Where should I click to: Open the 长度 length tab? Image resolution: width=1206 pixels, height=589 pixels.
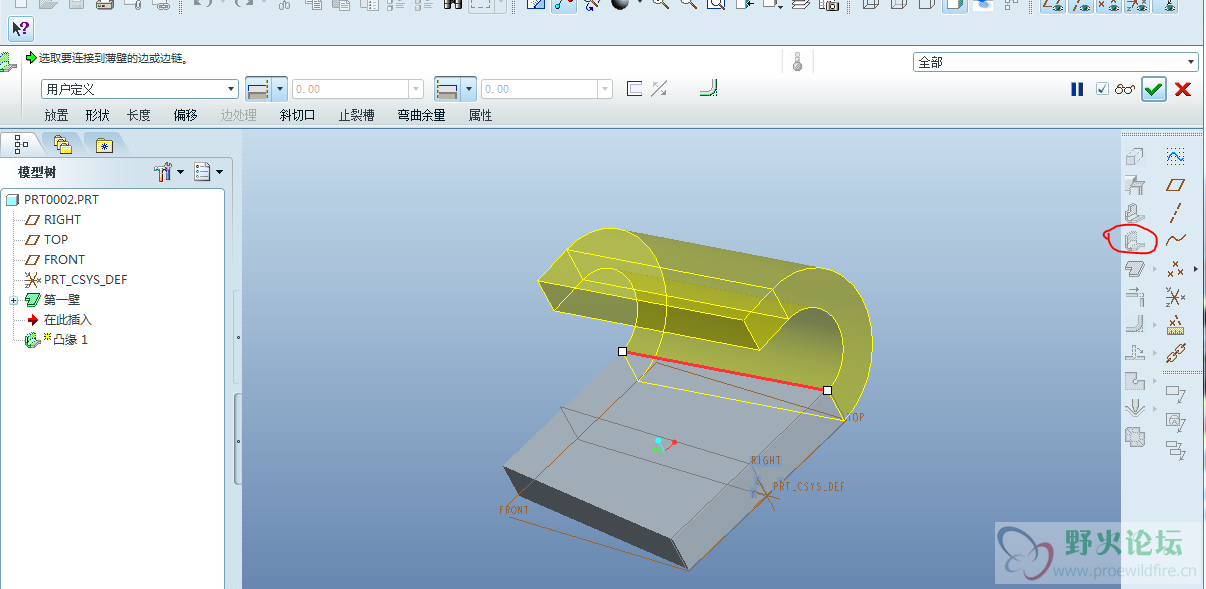(138, 115)
